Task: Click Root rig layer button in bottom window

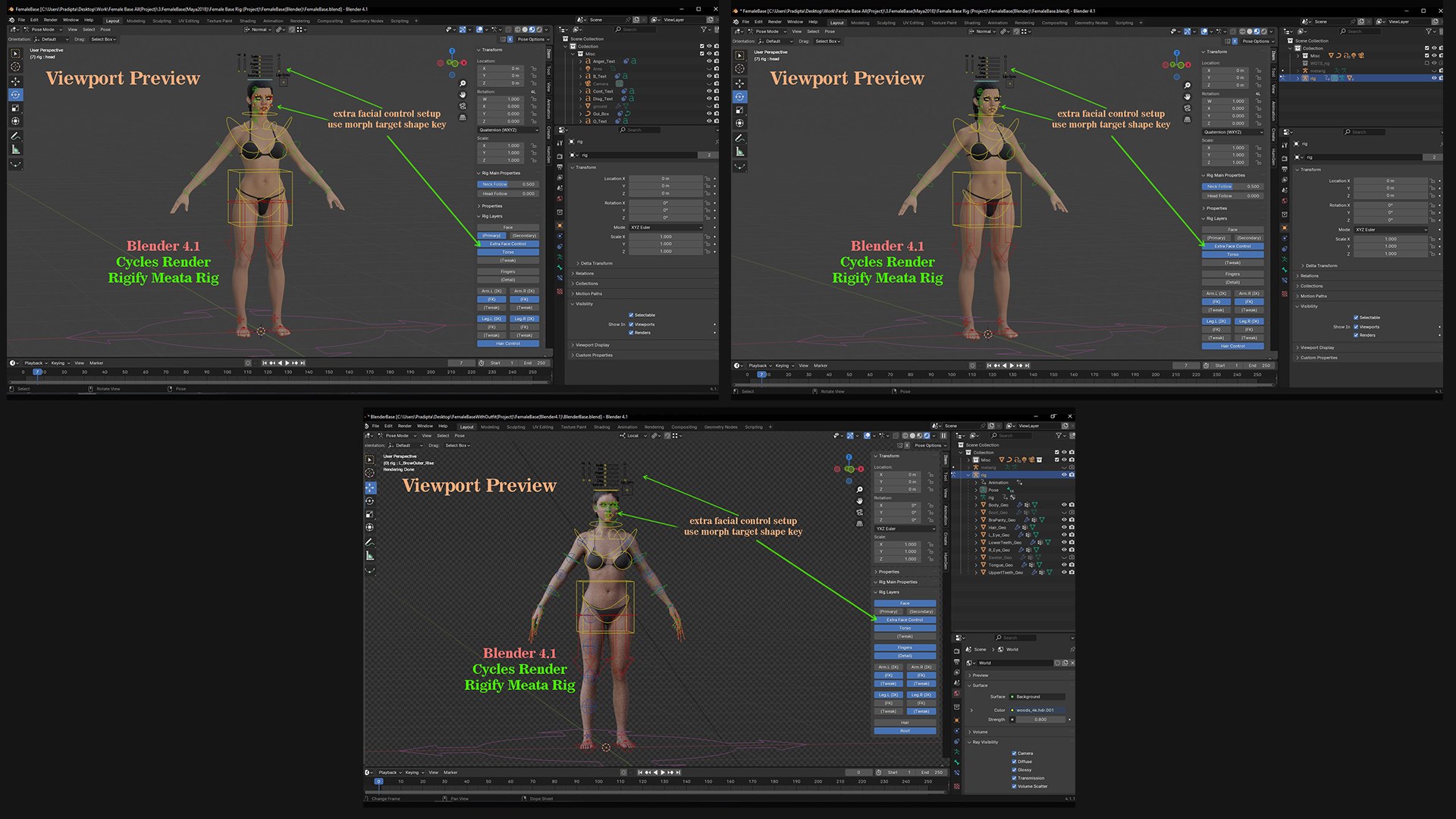Action: click(x=905, y=731)
